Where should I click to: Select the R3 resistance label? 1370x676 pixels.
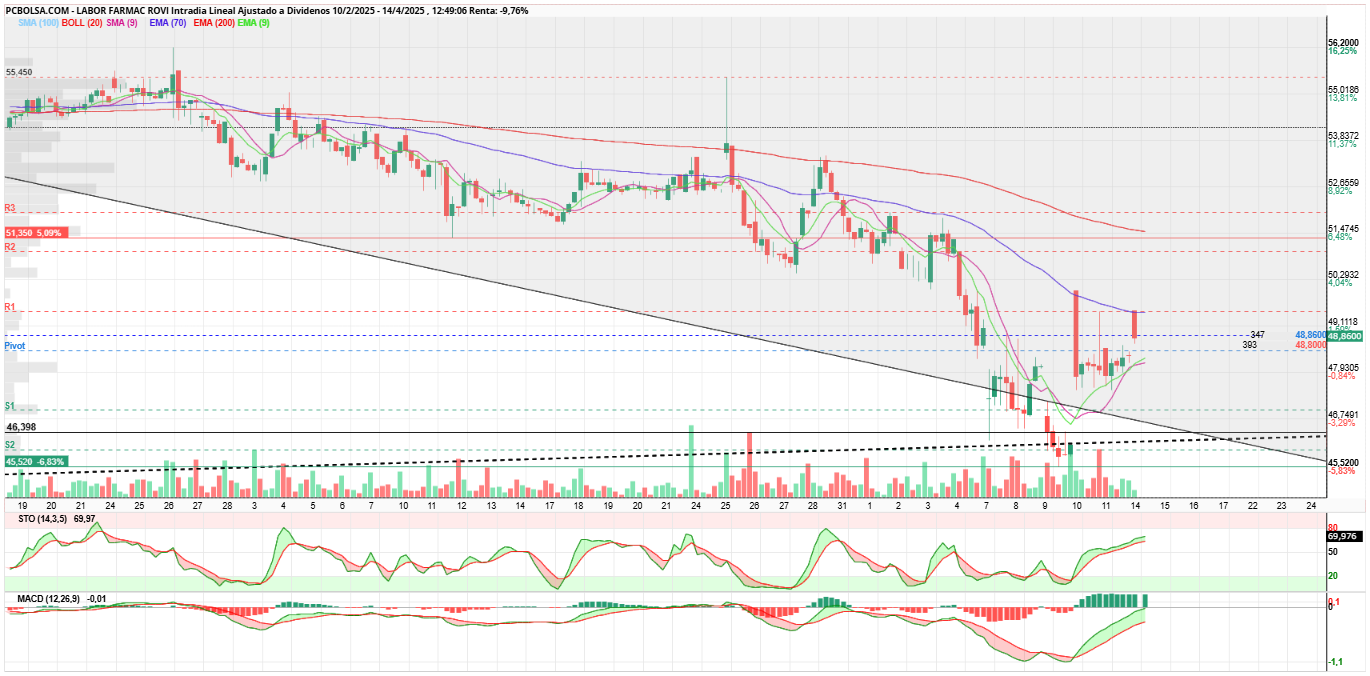(9, 208)
